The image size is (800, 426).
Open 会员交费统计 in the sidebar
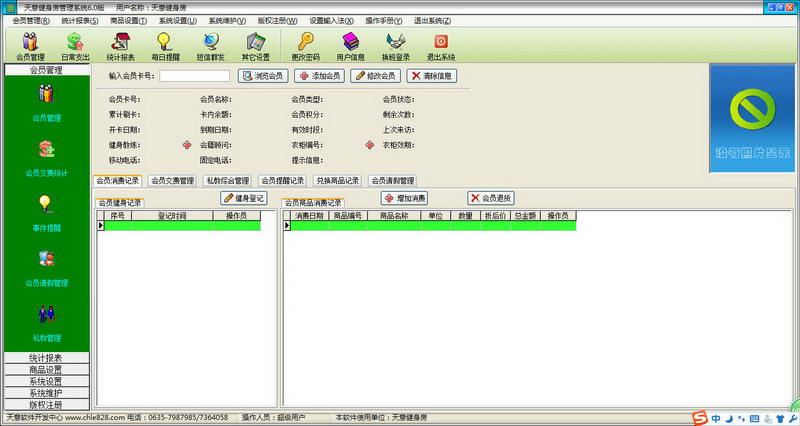46,159
